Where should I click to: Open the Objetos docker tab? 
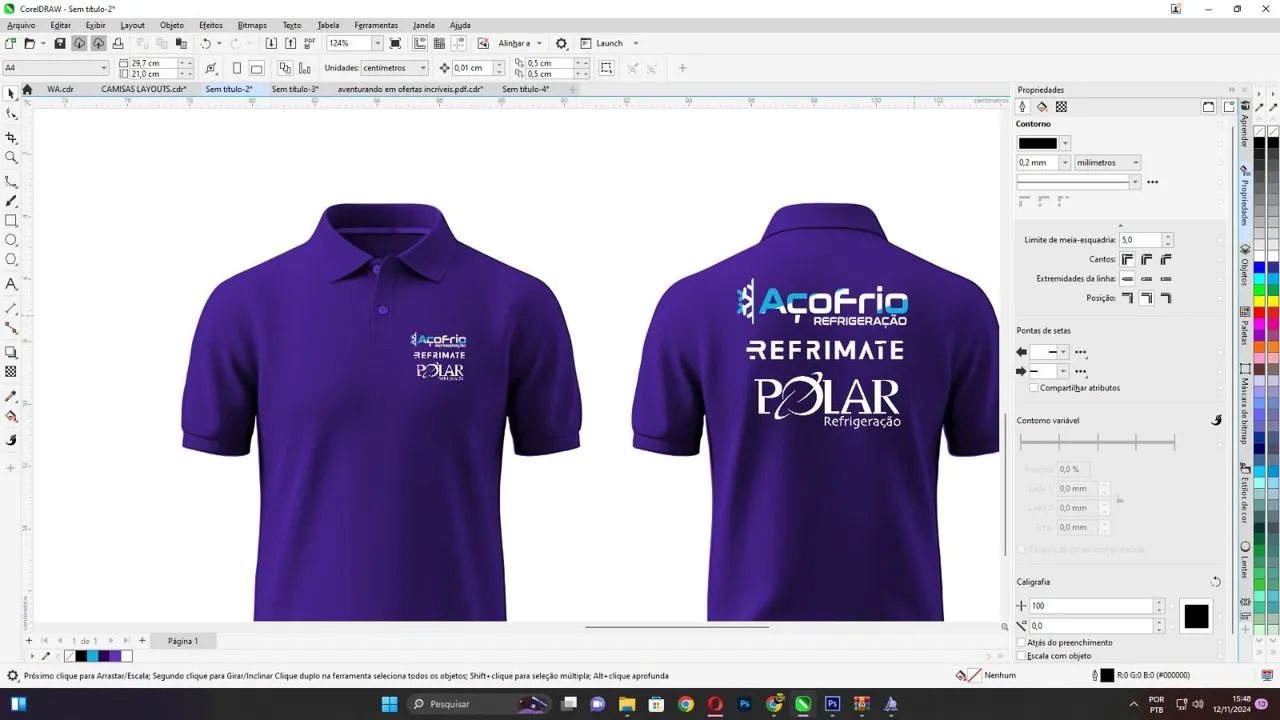pyautogui.click(x=1245, y=265)
